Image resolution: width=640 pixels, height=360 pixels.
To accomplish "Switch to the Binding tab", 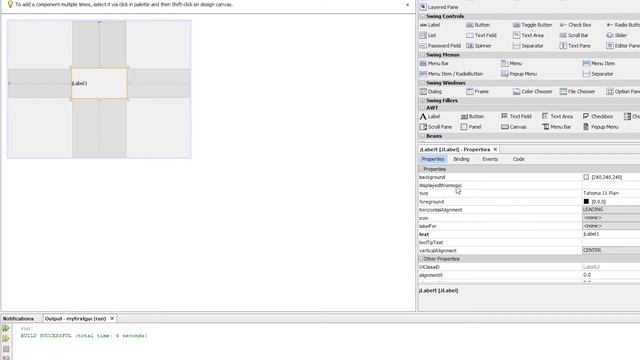I will (x=461, y=159).
